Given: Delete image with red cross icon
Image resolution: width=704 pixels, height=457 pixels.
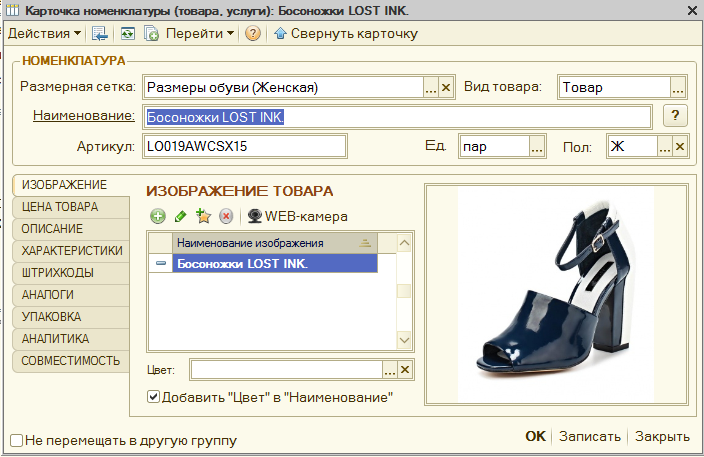Looking at the screenshot, I should click(x=226, y=216).
